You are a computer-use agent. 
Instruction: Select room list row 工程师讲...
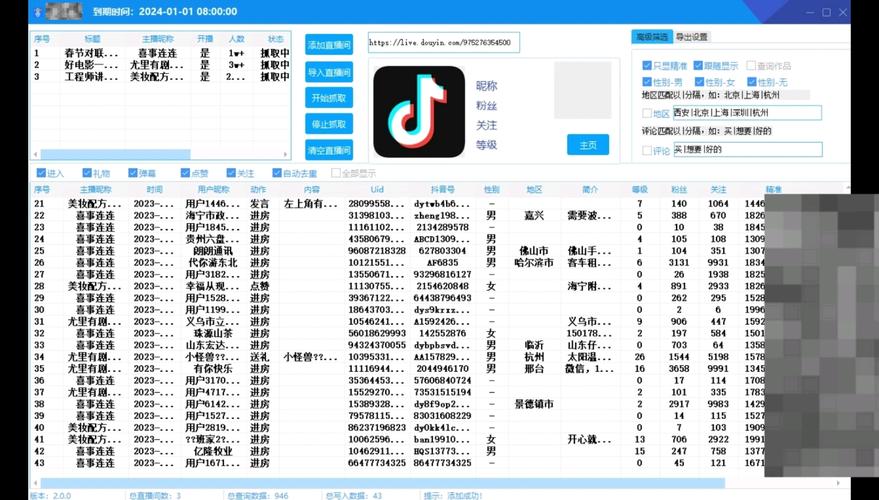(161, 77)
